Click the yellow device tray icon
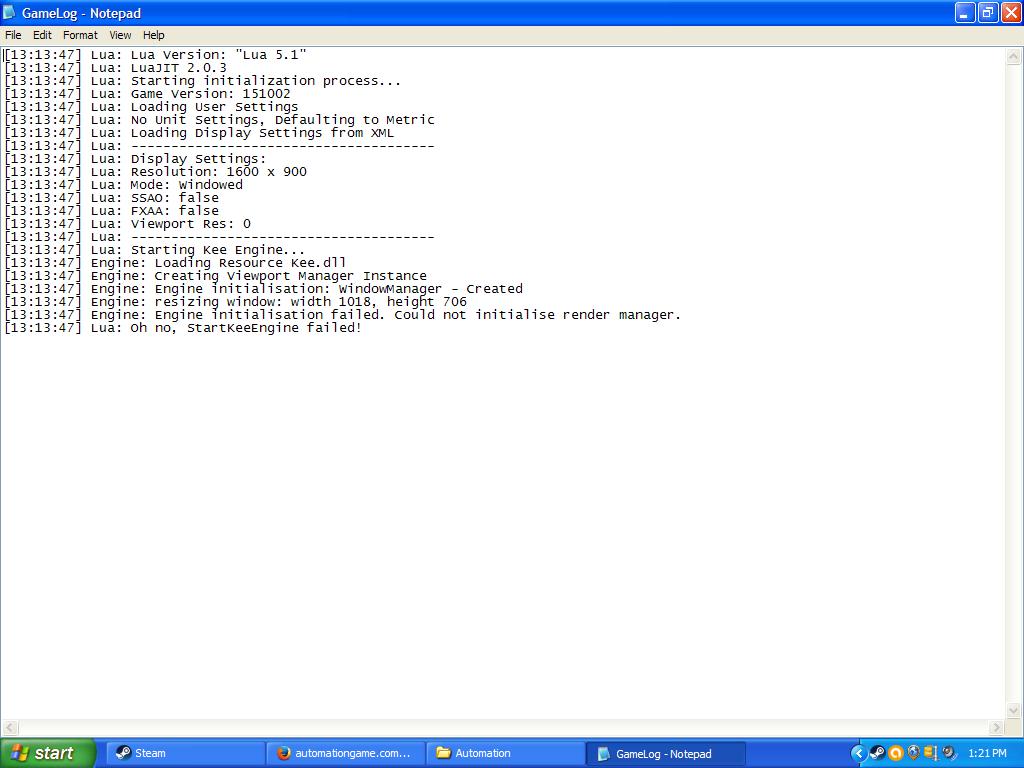Screen dimensions: 1024x768 click(x=931, y=754)
